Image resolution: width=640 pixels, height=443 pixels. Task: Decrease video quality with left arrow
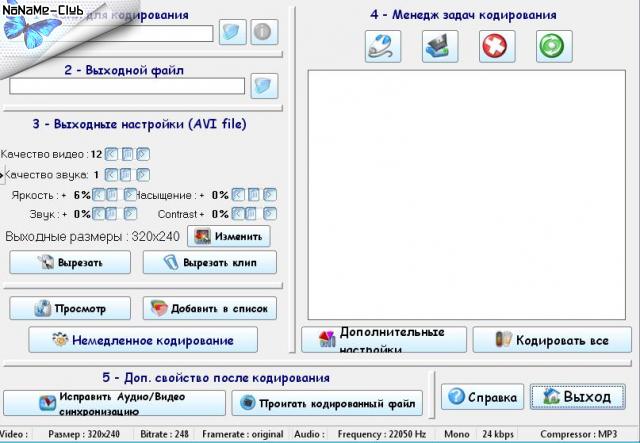[112, 154]
